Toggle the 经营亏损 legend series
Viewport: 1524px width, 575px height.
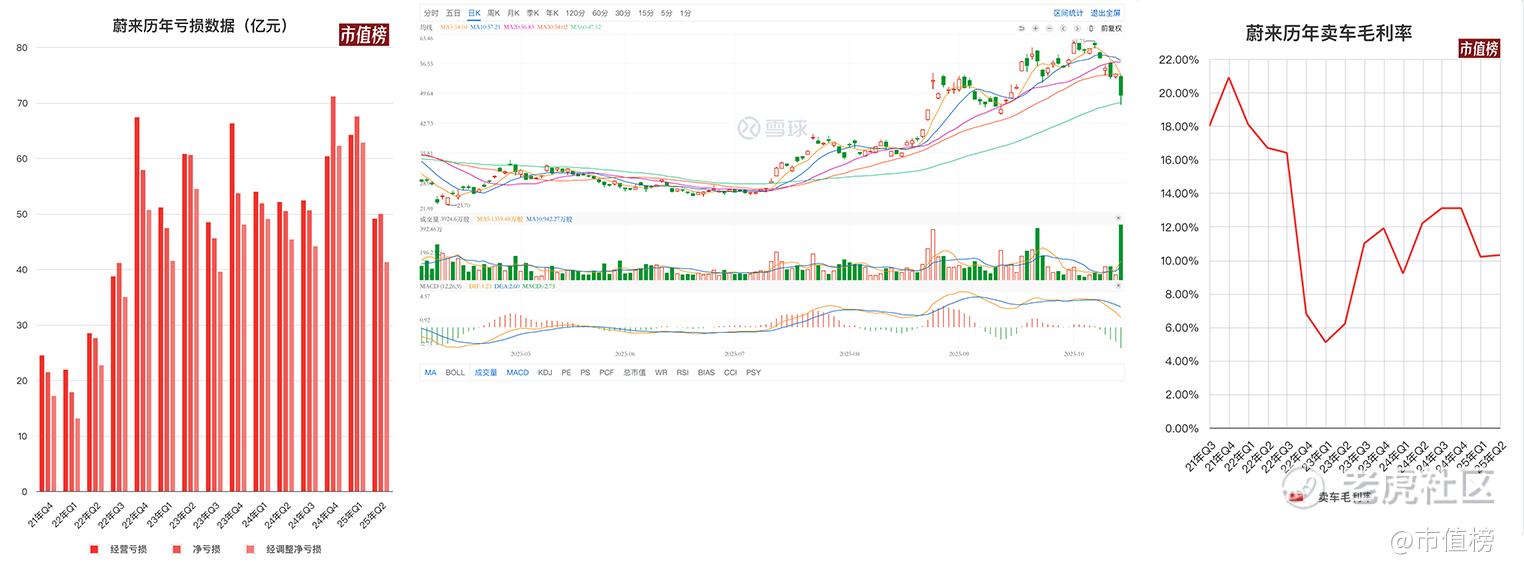118,549
